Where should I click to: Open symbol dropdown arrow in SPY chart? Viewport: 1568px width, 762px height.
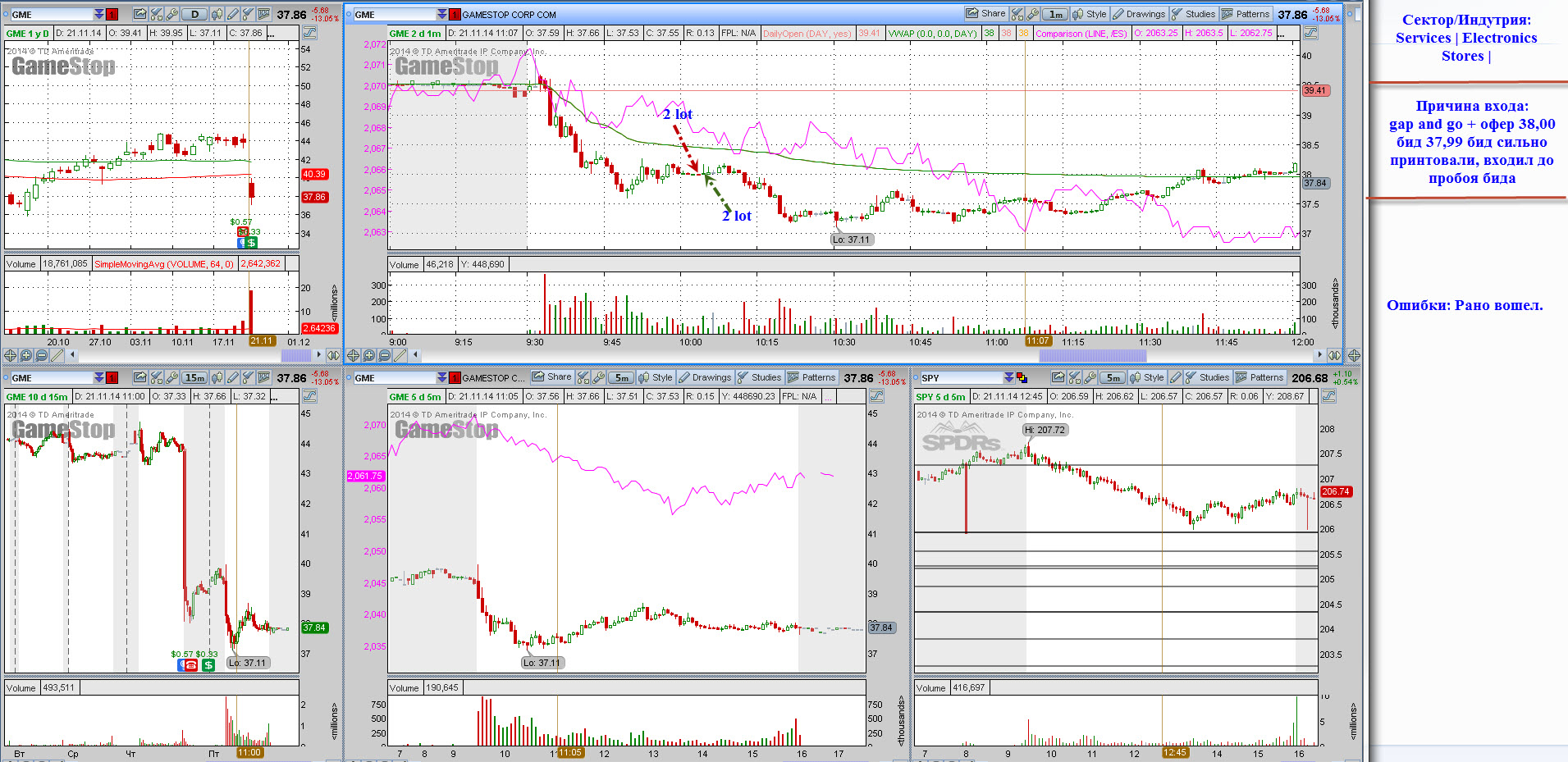point(1008,377)
